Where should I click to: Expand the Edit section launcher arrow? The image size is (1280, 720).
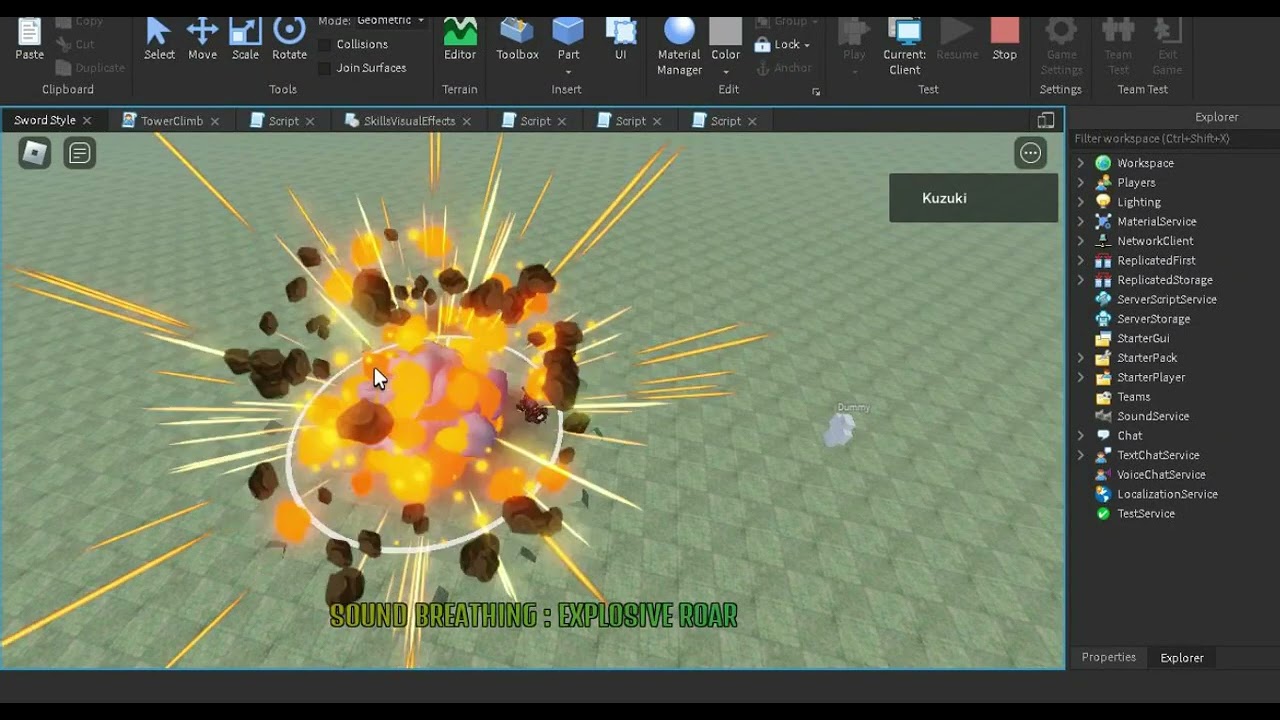[x=816, y=91]
